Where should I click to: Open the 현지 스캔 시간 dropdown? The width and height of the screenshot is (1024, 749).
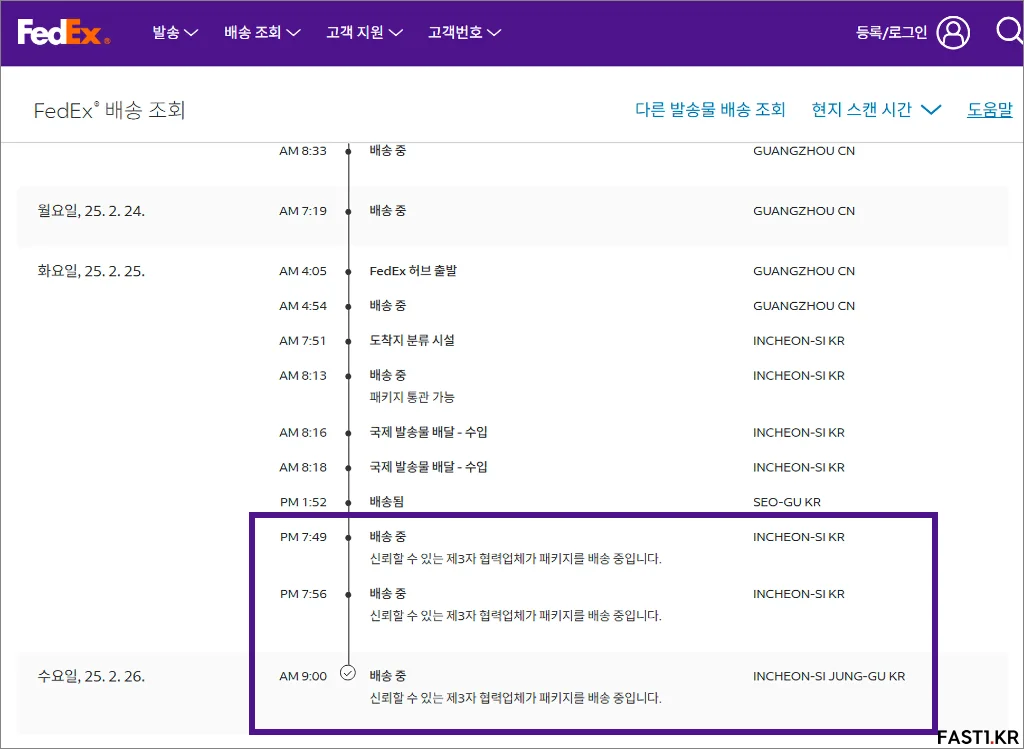point(876,110)
